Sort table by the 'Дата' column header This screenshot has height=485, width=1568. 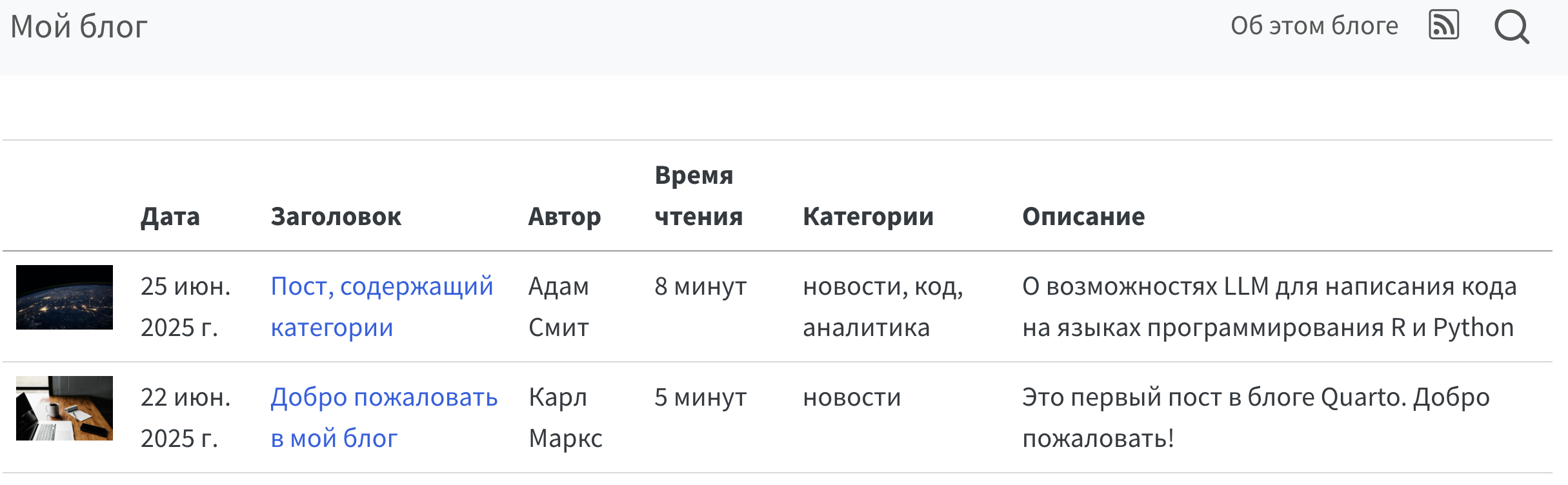click(x=170, y=217)
